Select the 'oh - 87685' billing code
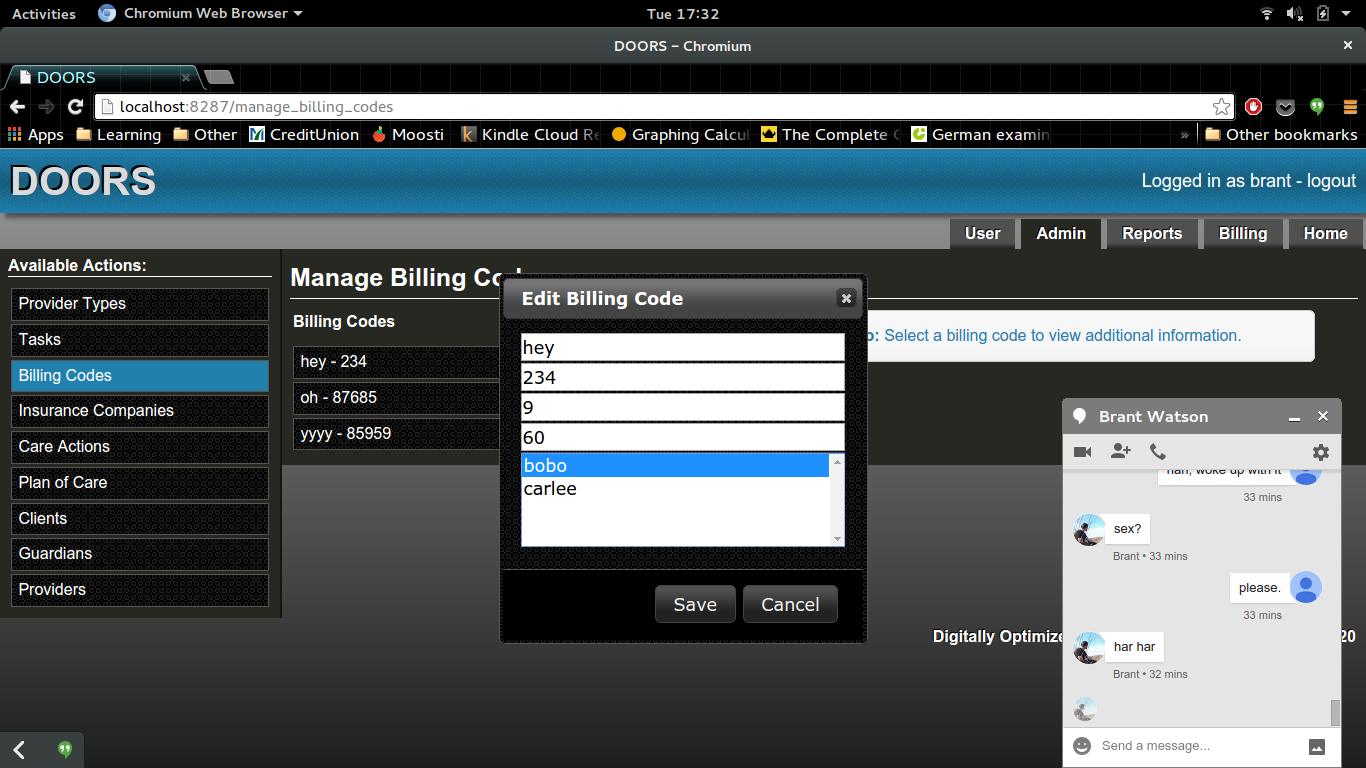Image resolution: width=1366 pixels, height=768 pixels. click(x=397, y=398)
